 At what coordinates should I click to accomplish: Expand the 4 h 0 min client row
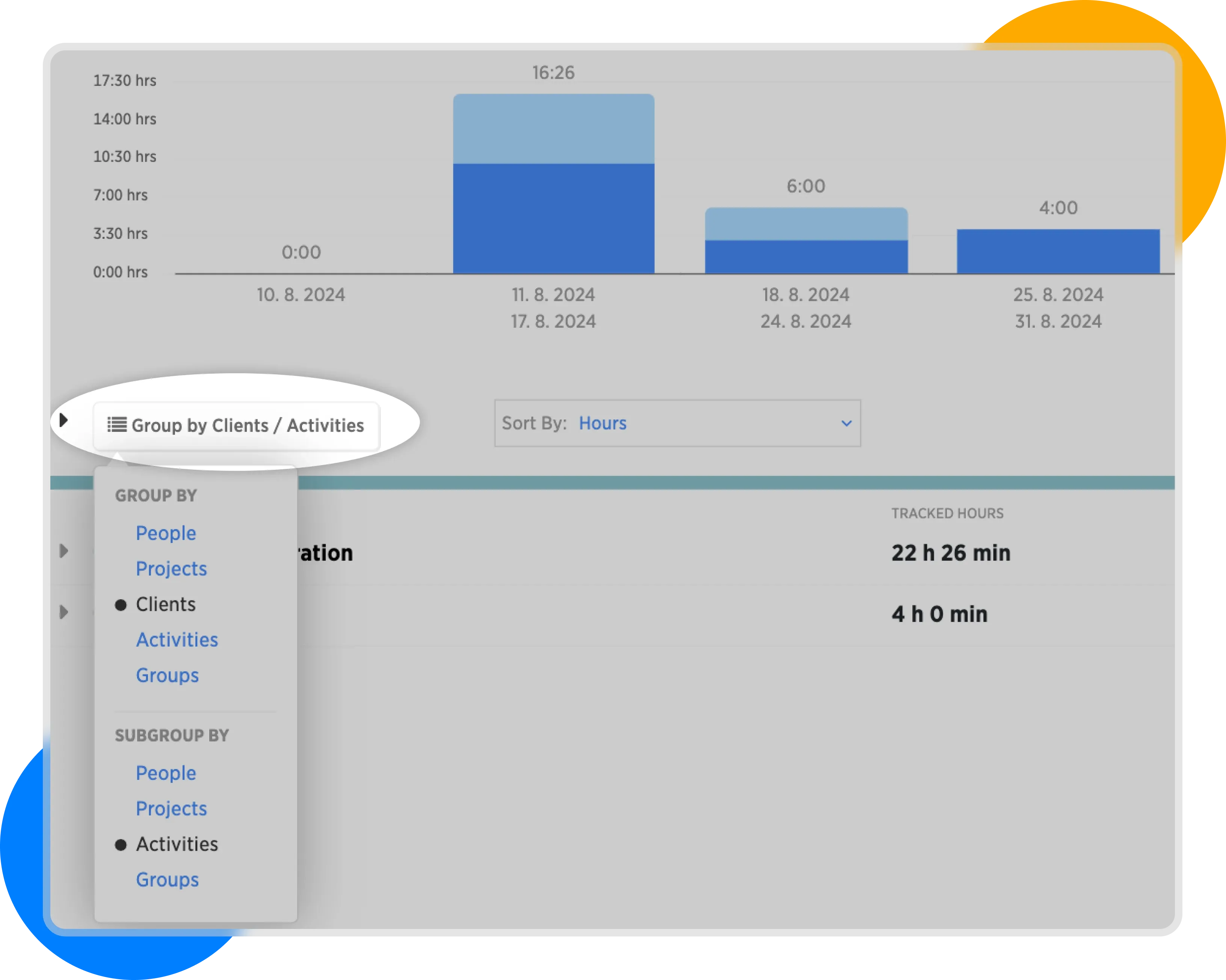(x=64, y=612)
